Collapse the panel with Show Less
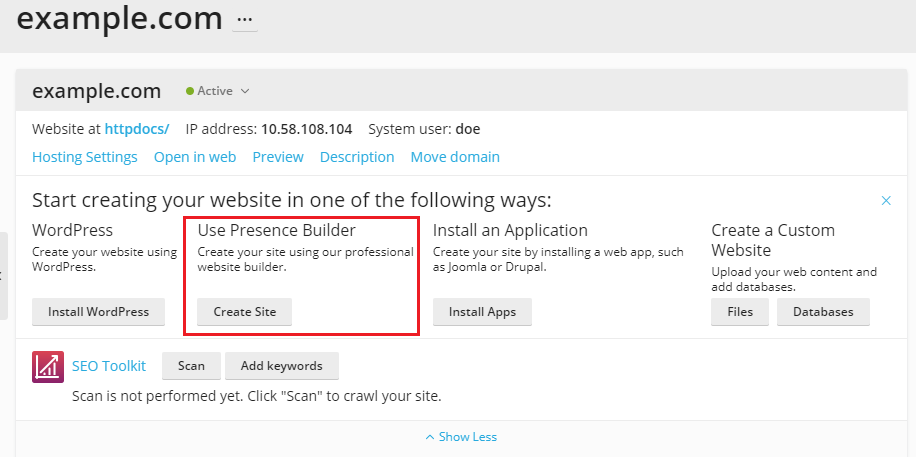The image size is (916, 457). click(x=461, y=437)
